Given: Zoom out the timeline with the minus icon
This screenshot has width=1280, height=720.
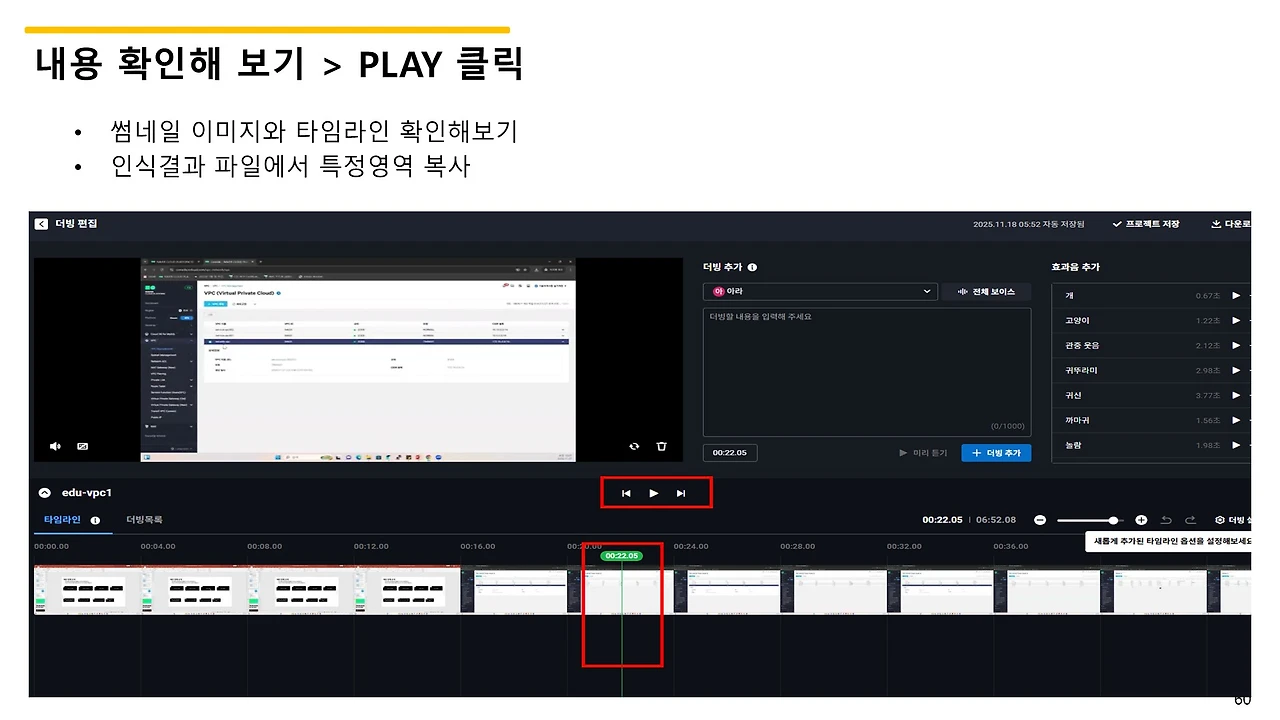Looking at the screenshot, I should pos(1040,519).
